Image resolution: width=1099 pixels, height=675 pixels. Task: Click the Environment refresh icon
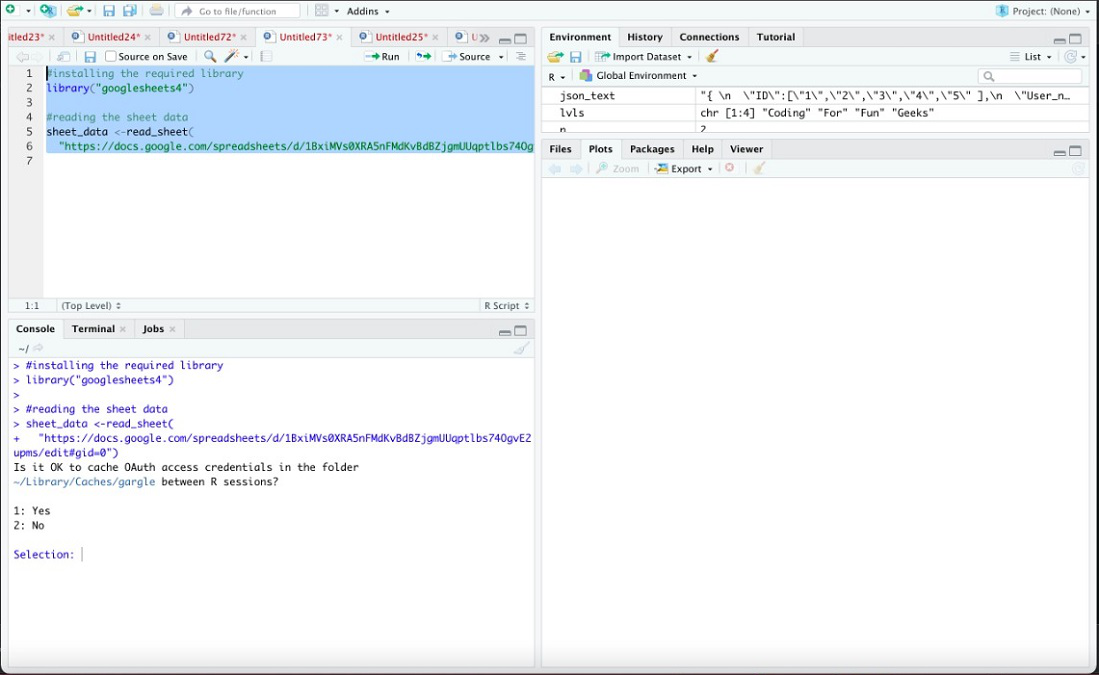(1070, 57)
